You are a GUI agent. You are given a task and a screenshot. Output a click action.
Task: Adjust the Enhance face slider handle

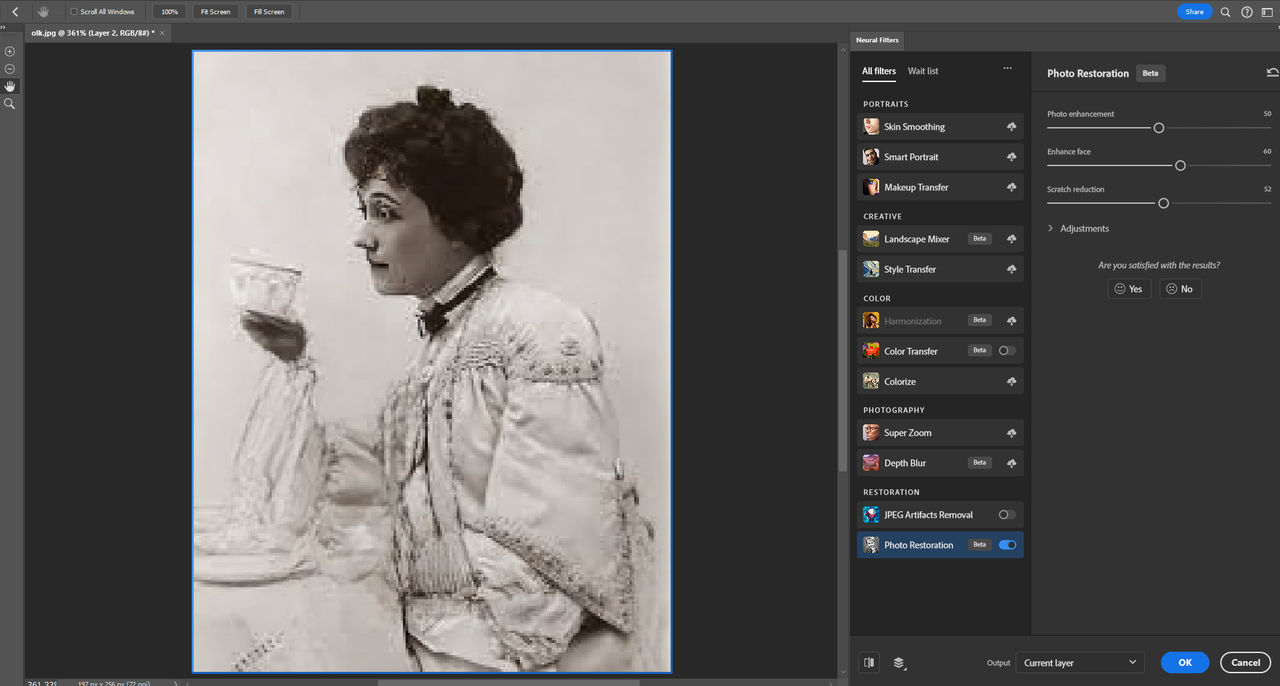(1180, 166)
